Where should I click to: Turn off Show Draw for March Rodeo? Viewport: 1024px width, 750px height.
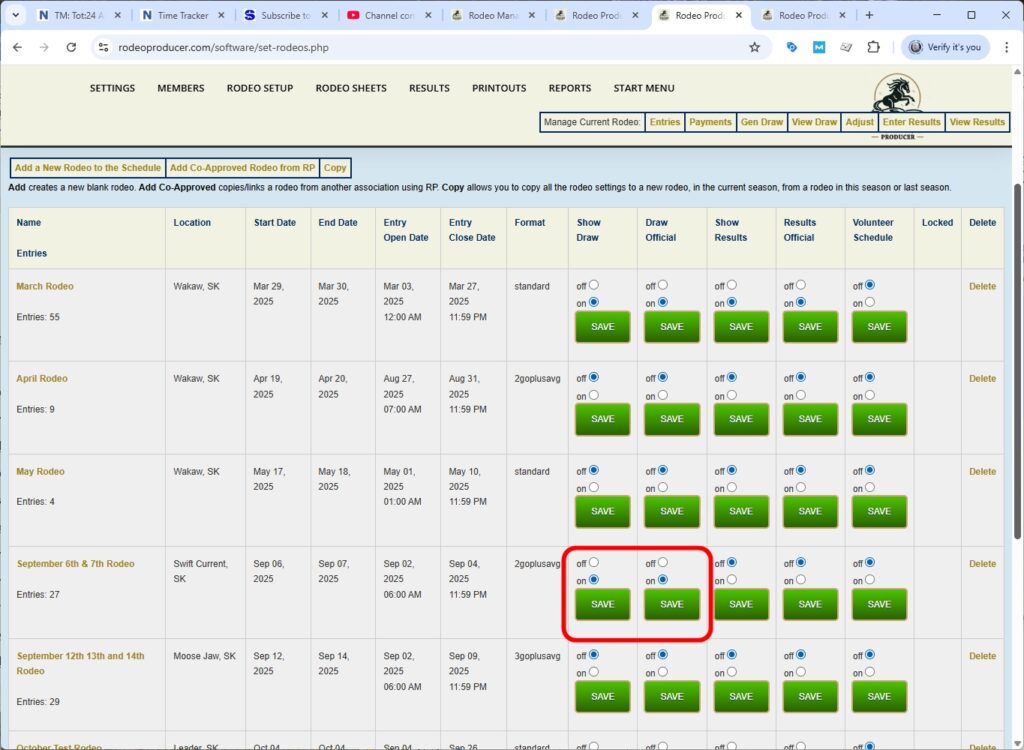point(594,285)
